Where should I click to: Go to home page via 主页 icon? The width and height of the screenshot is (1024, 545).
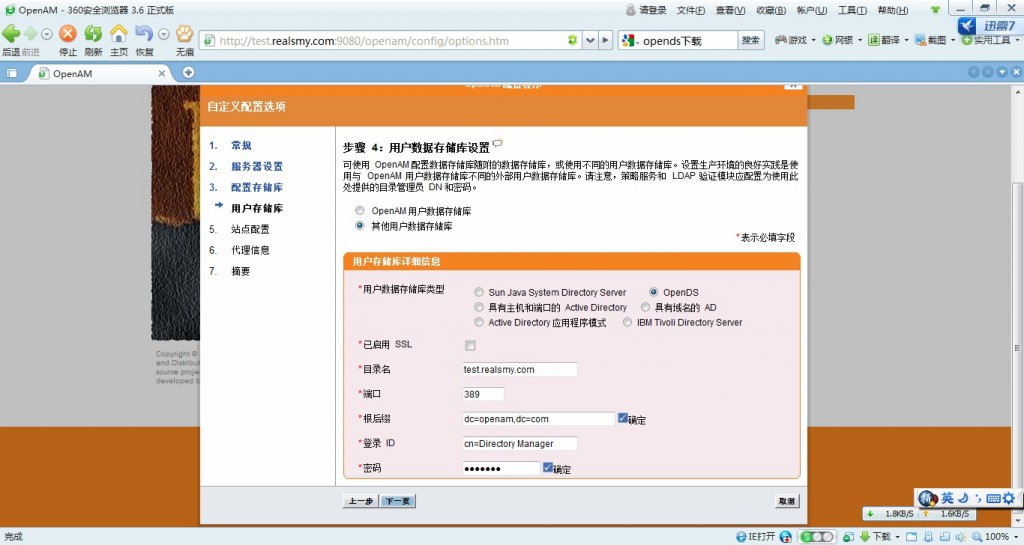coord(118,33)
